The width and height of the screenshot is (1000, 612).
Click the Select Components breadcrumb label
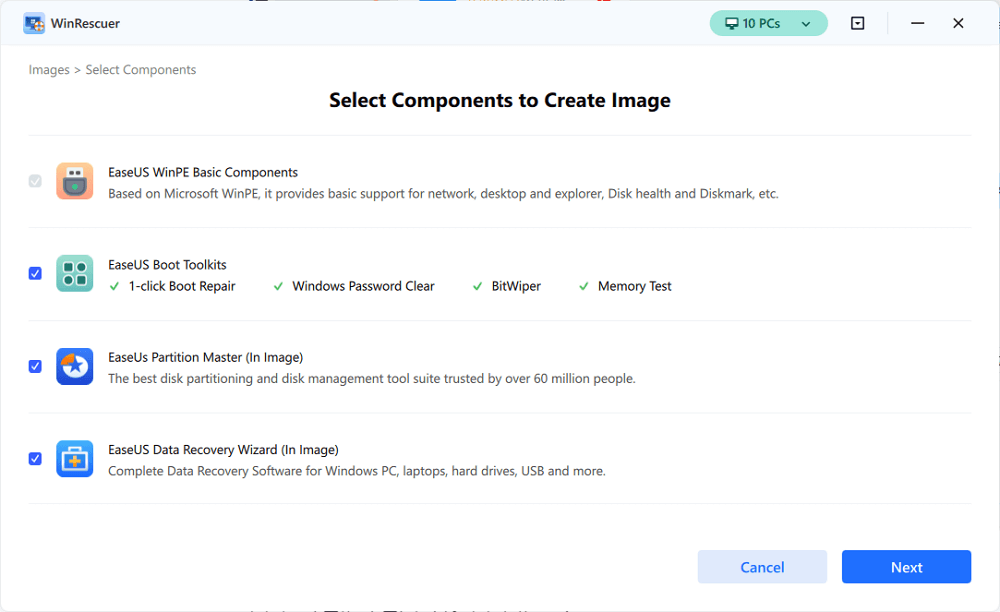140,69
